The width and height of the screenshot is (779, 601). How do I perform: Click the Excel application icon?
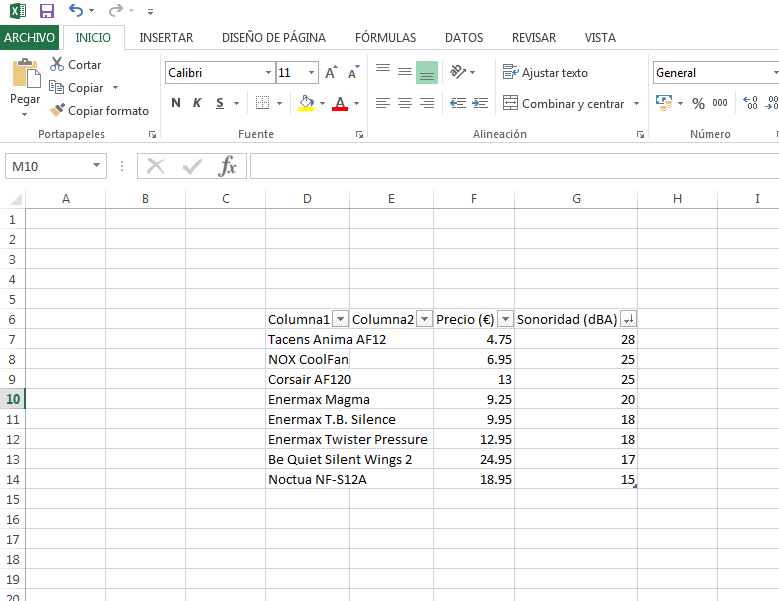point(18,10)
